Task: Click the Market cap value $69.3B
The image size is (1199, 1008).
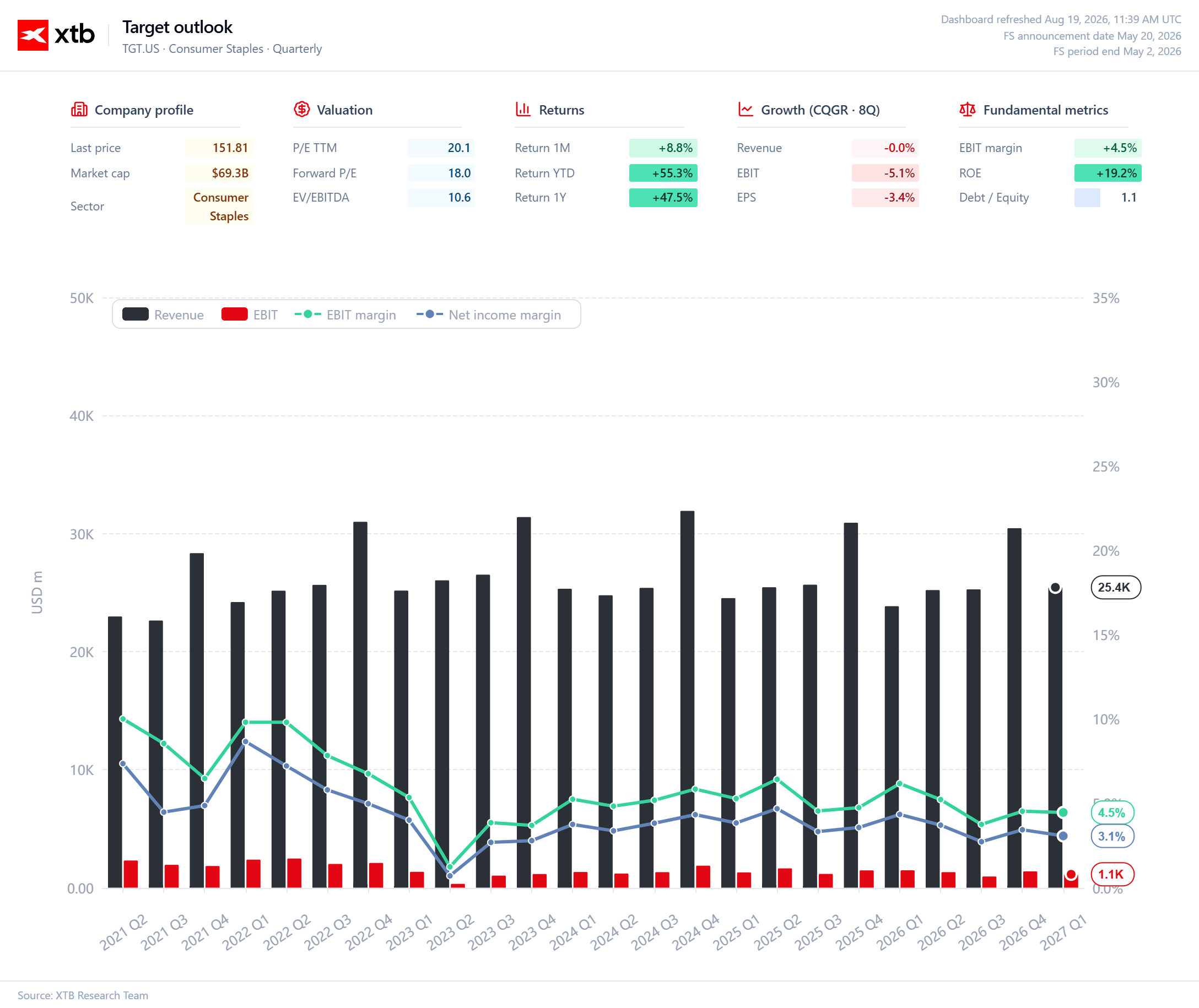Action: (x=219, y=173)
